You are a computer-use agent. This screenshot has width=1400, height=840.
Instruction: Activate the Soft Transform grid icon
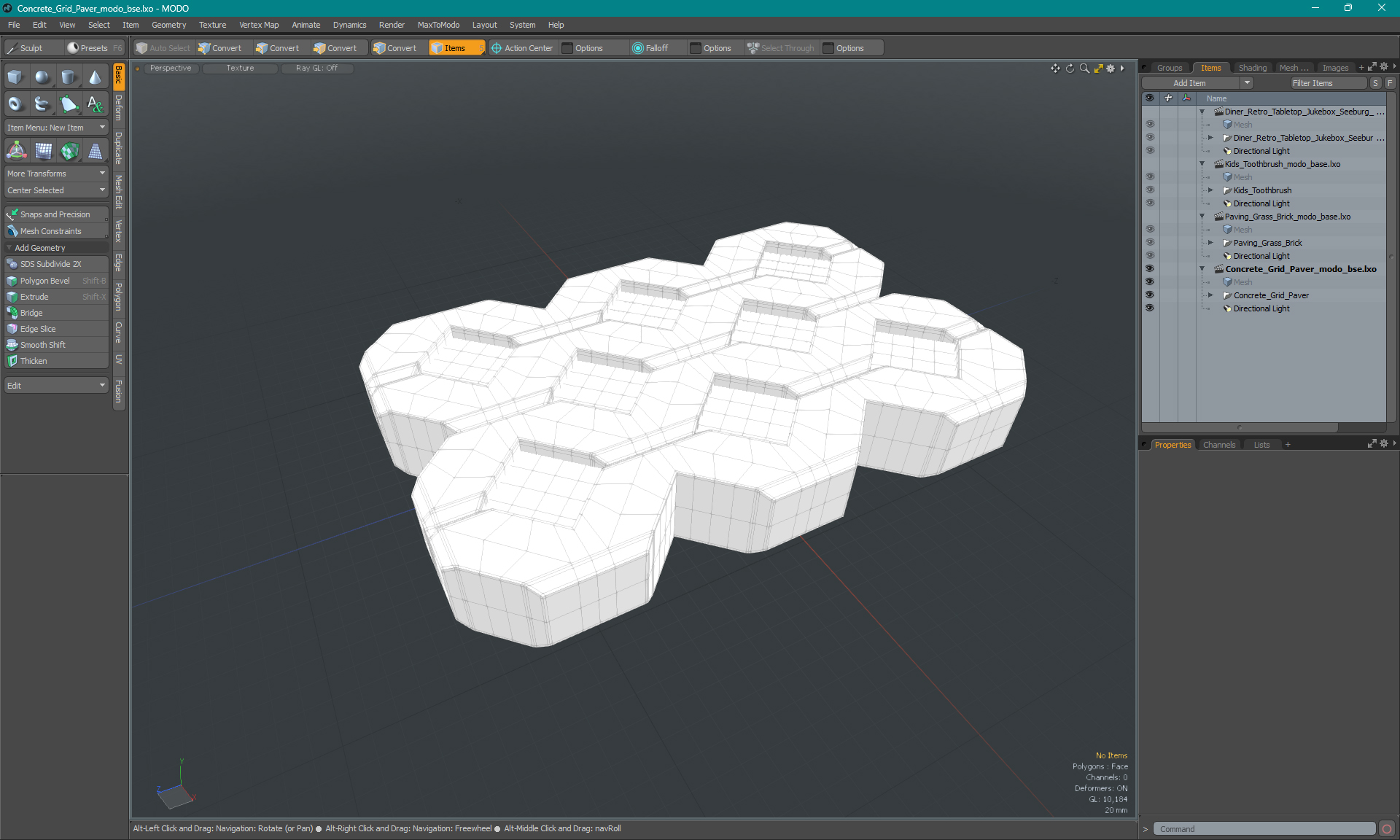coord(42,151)
